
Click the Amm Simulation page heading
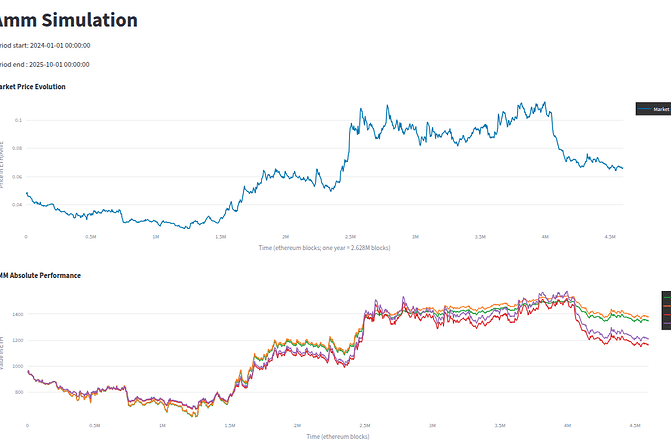tap(69, 19)
